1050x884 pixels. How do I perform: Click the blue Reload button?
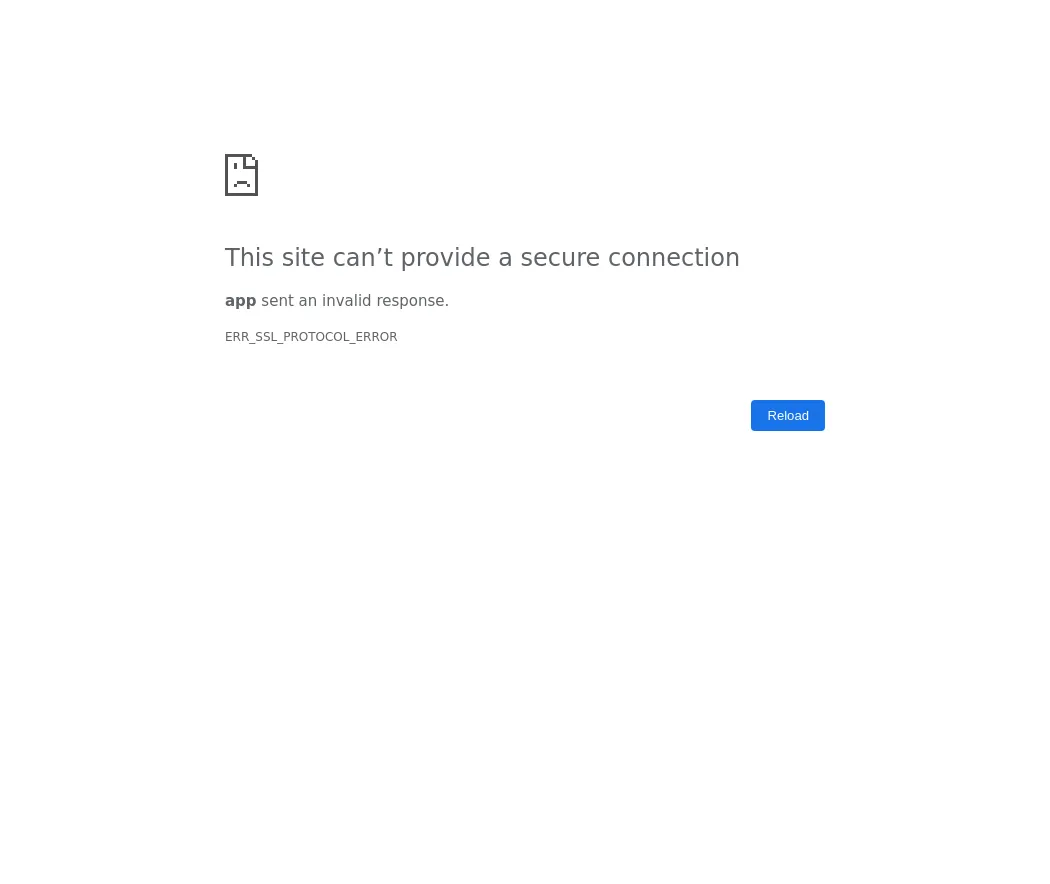pyautogui.click(x=788, y=415)
